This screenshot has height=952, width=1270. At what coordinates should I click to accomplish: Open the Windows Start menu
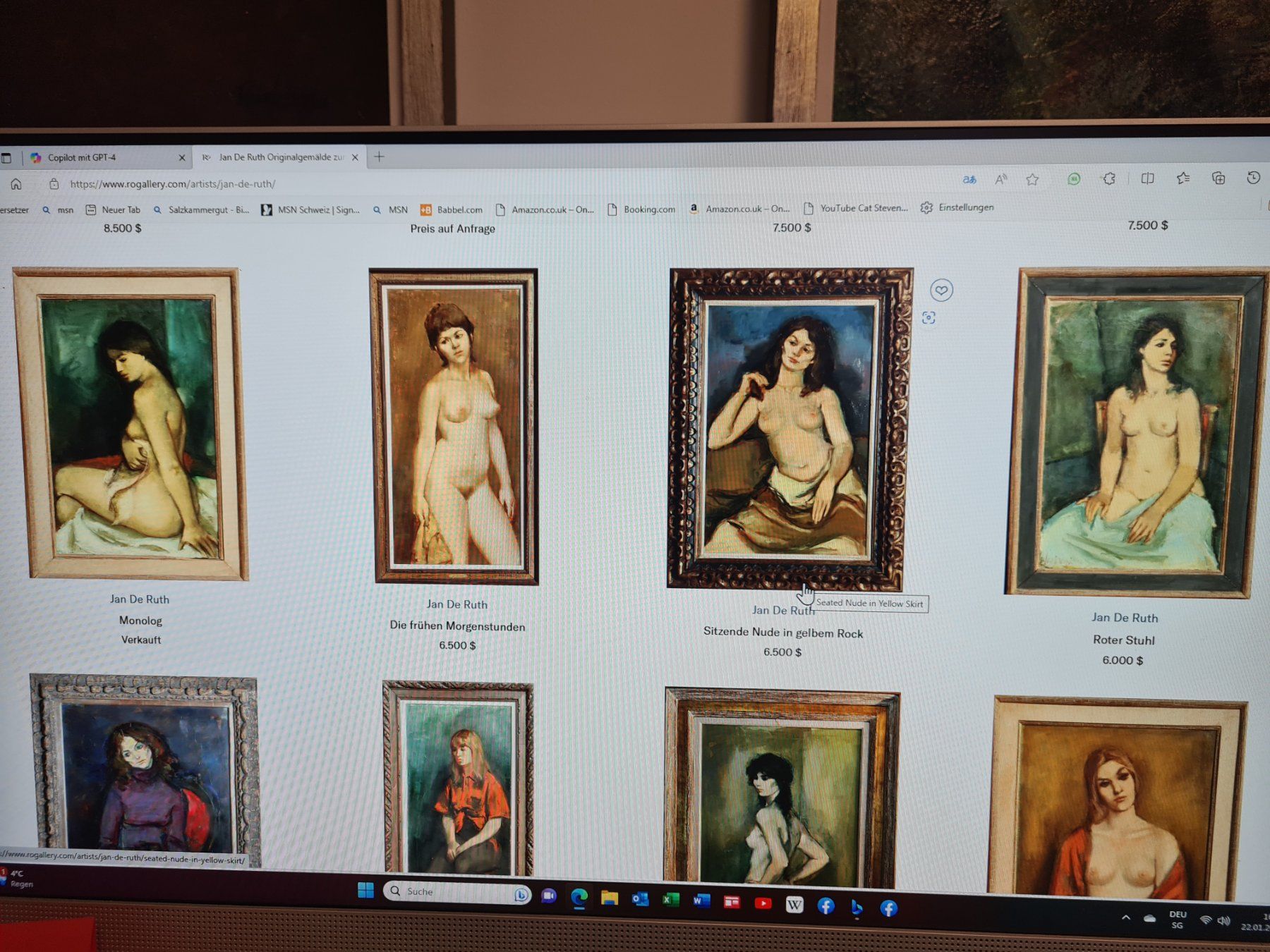point(365,890)
